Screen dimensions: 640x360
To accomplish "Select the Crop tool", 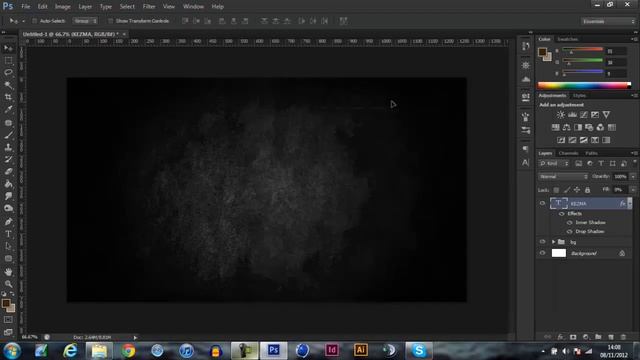I will tap(8, 97).
